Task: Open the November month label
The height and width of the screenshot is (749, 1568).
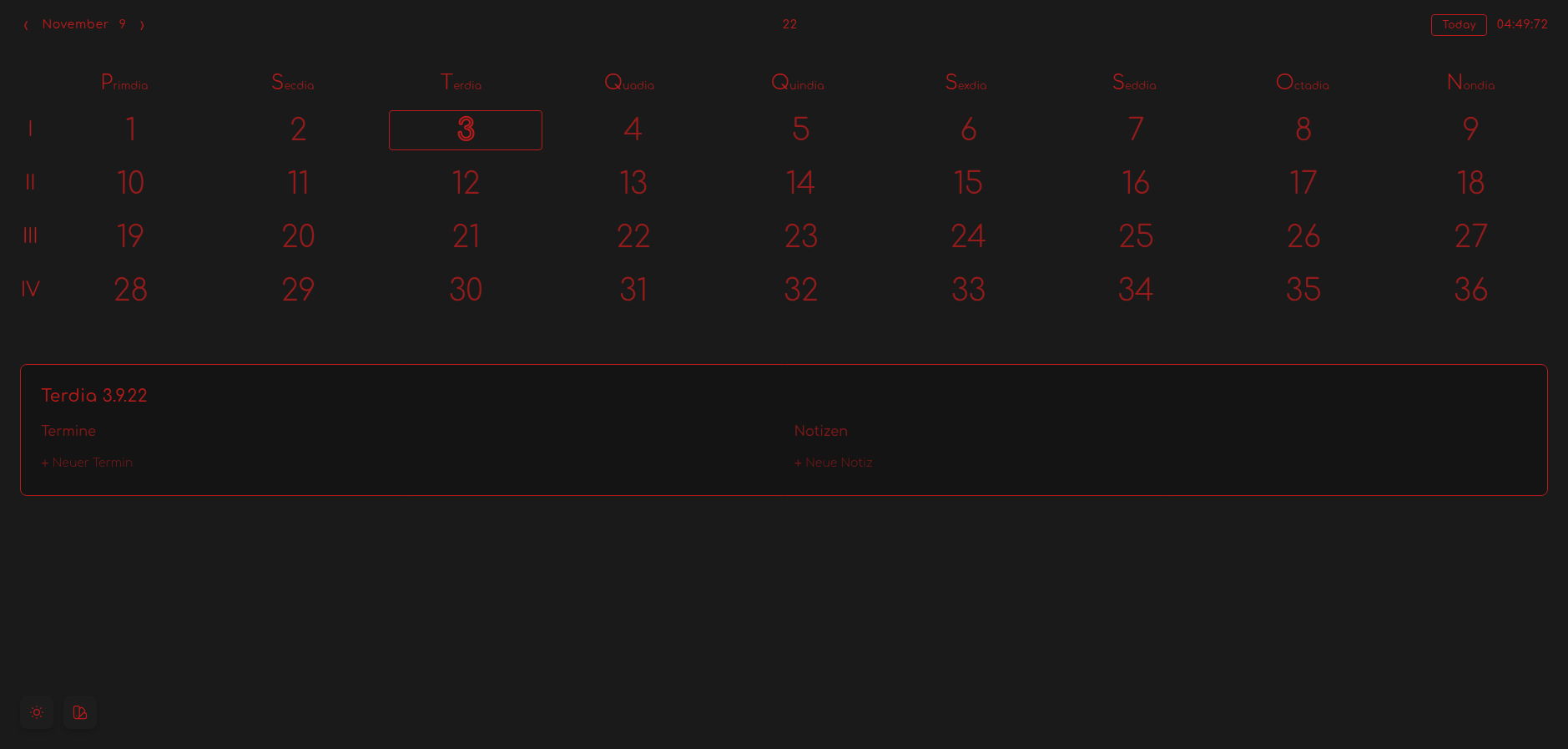Action: pos(75,24)
